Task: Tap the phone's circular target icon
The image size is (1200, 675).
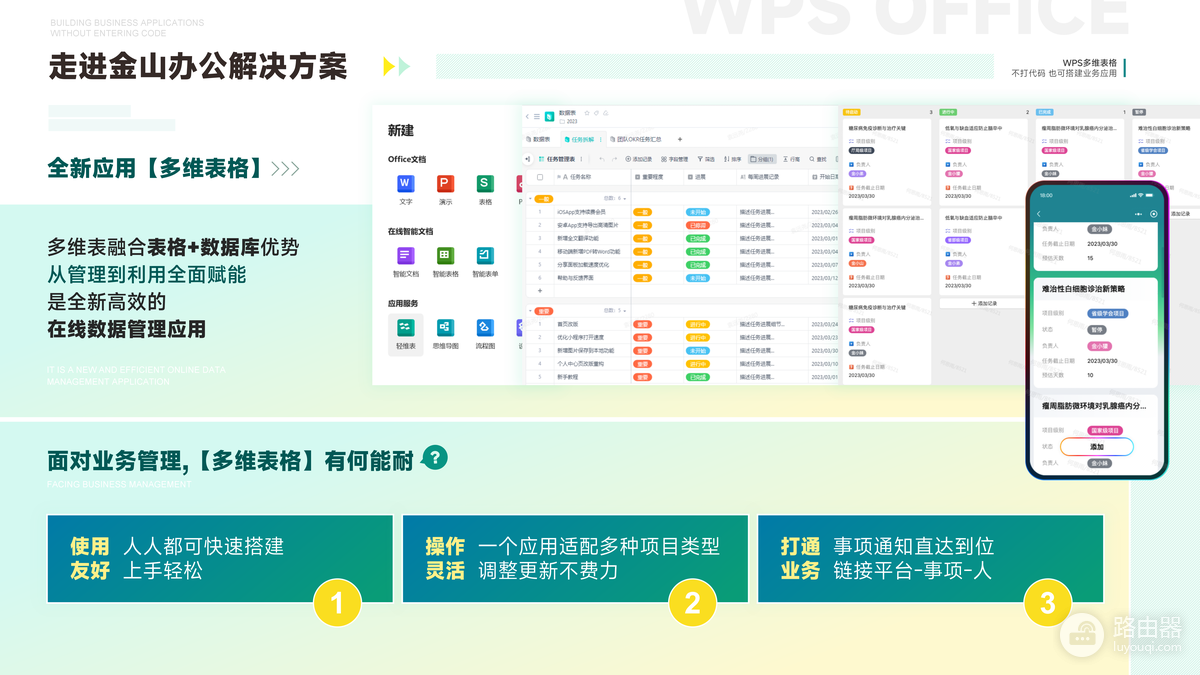Action: tap(1154, 214)
